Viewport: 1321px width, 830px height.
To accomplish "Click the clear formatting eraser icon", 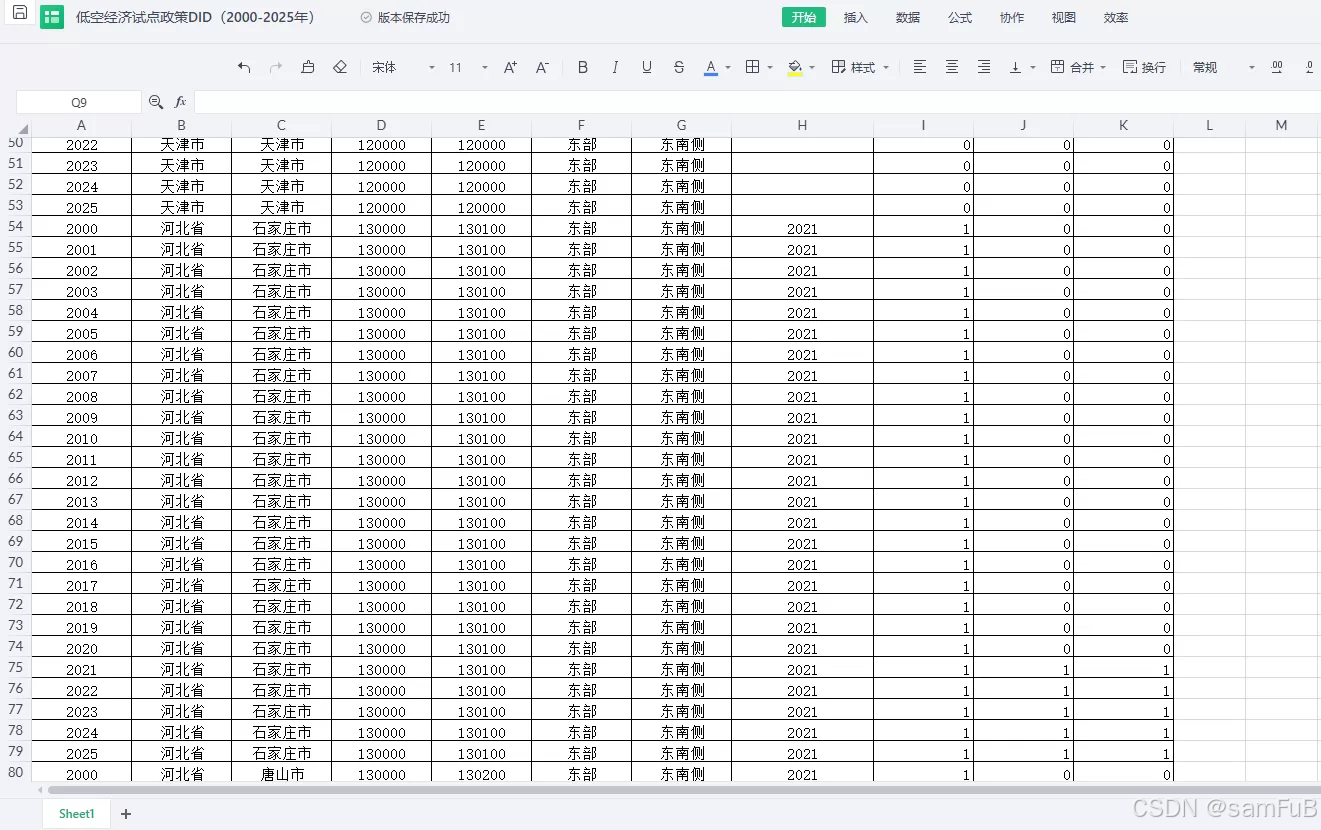I will pos(340,67).
